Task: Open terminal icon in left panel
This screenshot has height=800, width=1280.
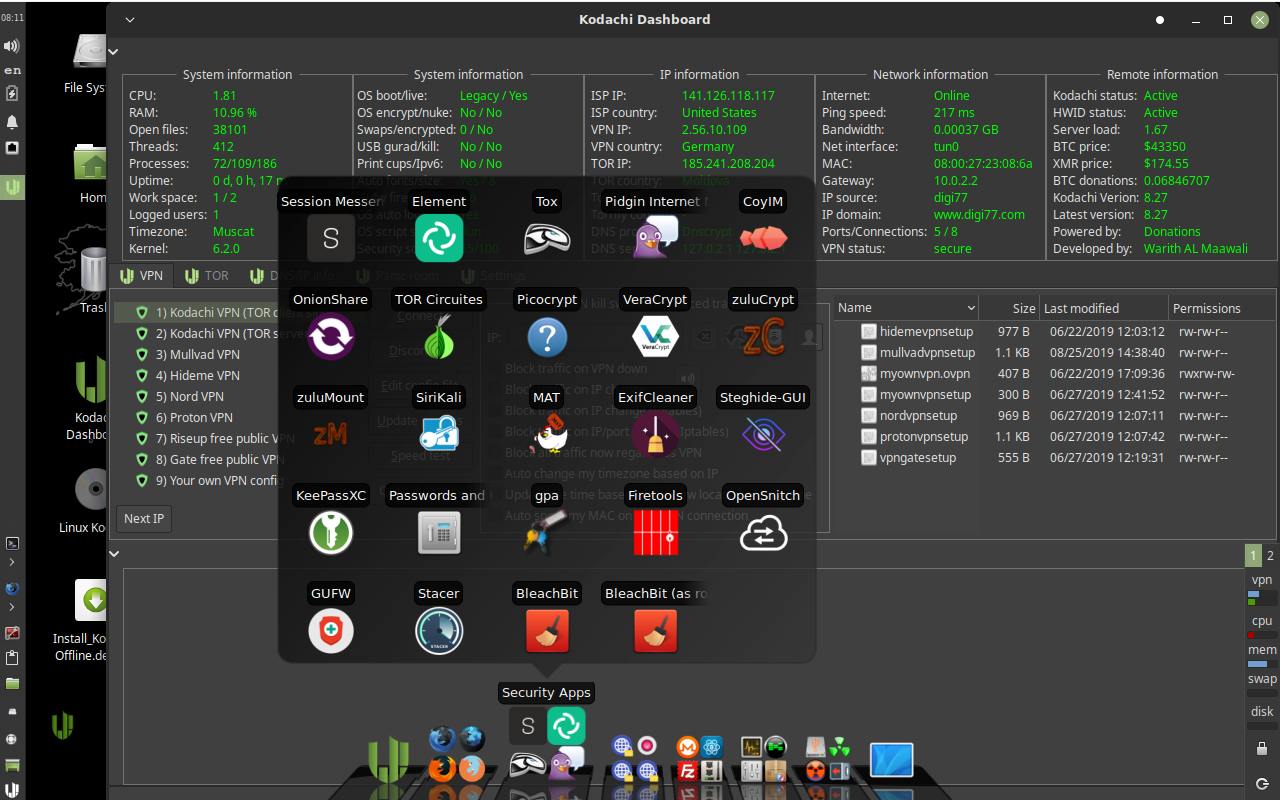Action: click(x=12, y=544)
